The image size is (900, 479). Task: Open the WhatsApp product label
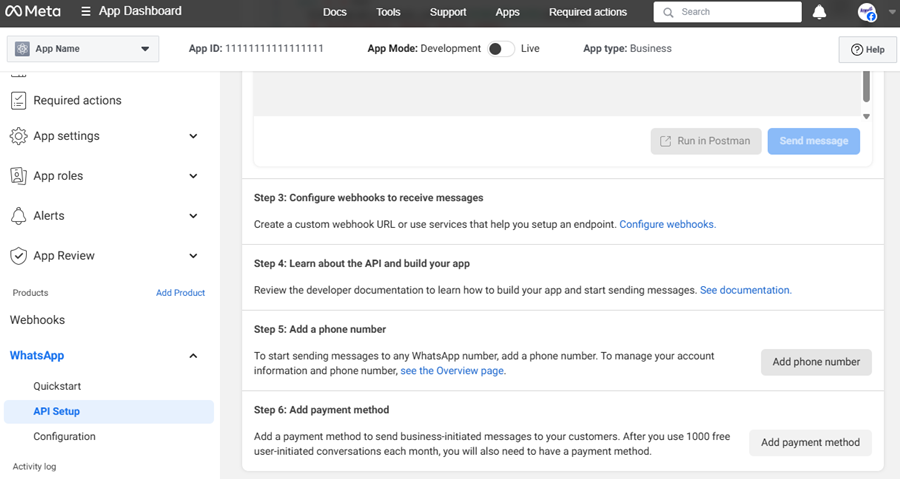(x=37, y=356)
